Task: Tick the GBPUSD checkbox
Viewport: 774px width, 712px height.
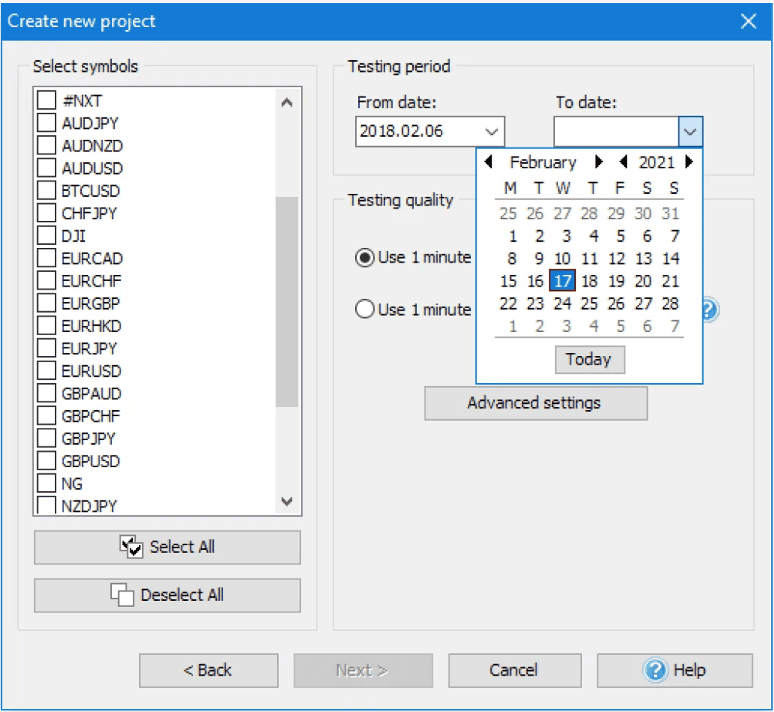Action: [x=46, y=461]
